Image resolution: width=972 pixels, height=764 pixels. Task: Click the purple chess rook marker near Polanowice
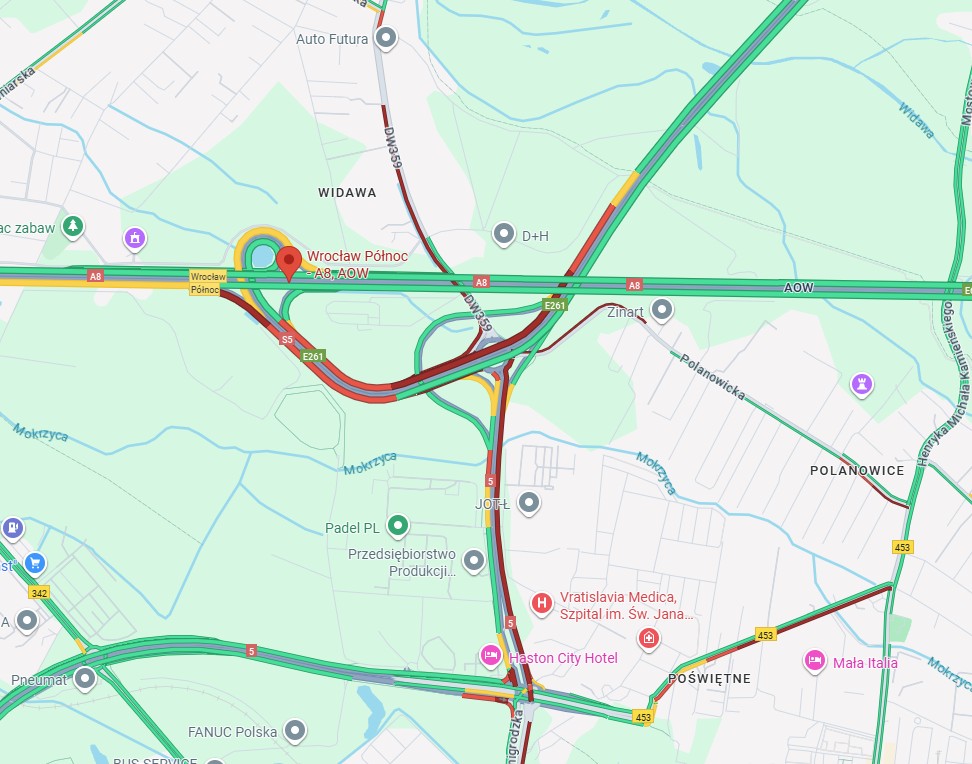[x=862, y=384]
